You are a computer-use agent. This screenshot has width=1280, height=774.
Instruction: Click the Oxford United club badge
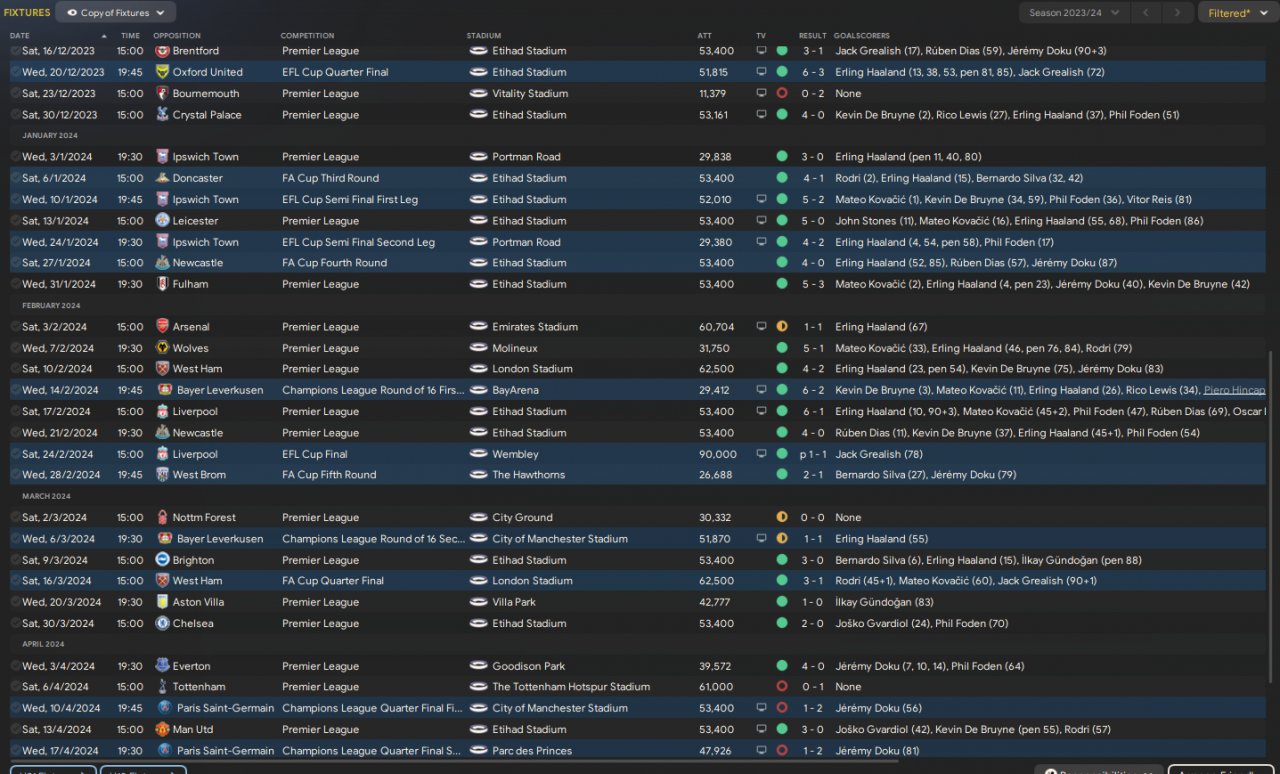point(162,72)
